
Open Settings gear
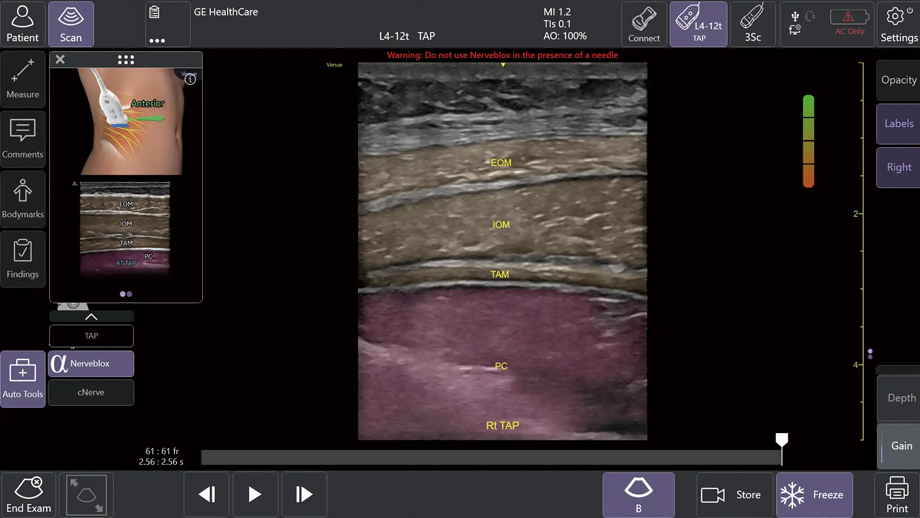point(897,24)
